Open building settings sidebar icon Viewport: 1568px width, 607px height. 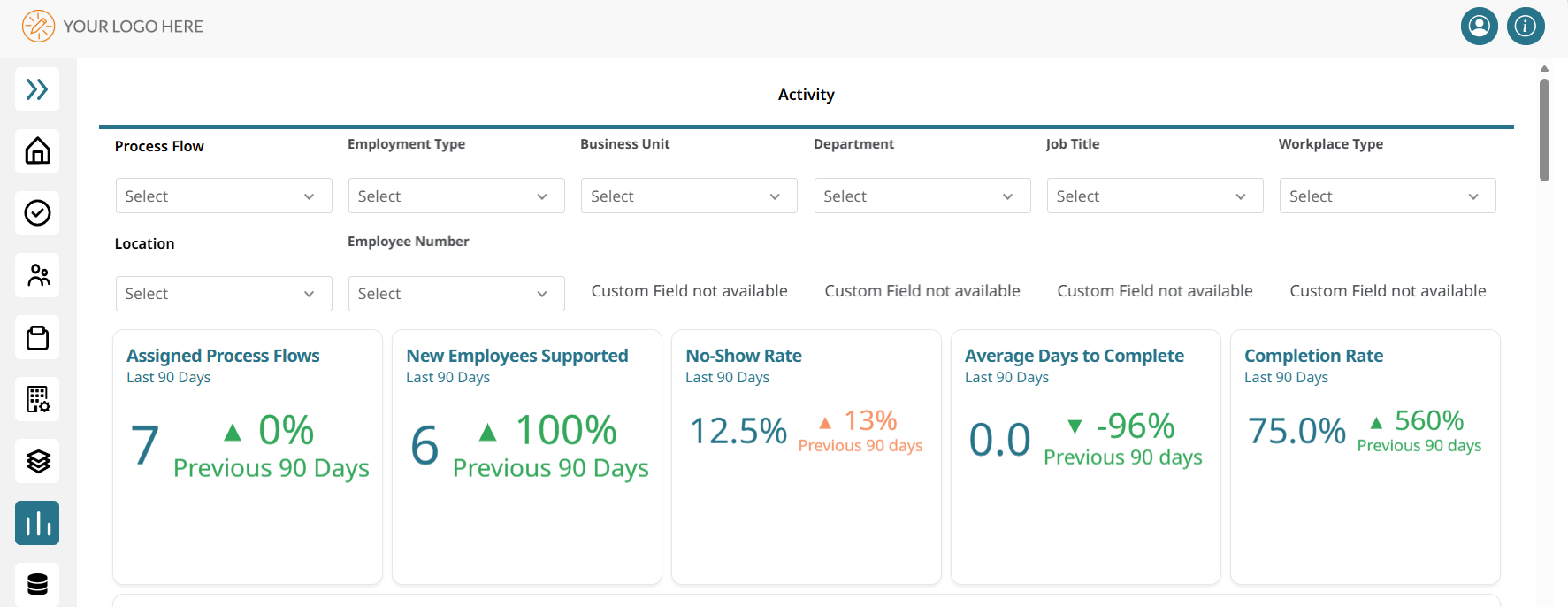37,399
